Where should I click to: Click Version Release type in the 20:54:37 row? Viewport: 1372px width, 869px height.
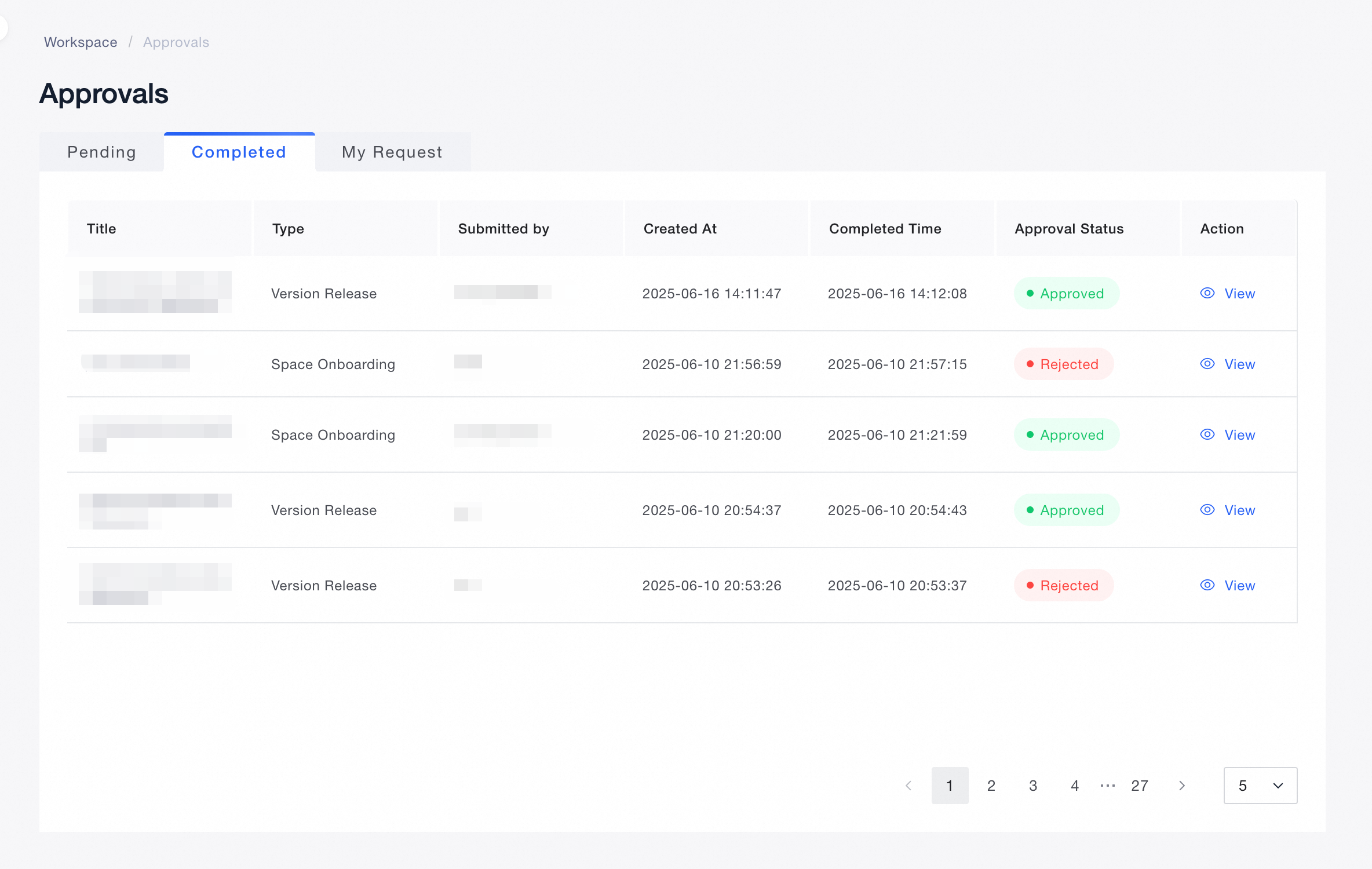(324, 510)
